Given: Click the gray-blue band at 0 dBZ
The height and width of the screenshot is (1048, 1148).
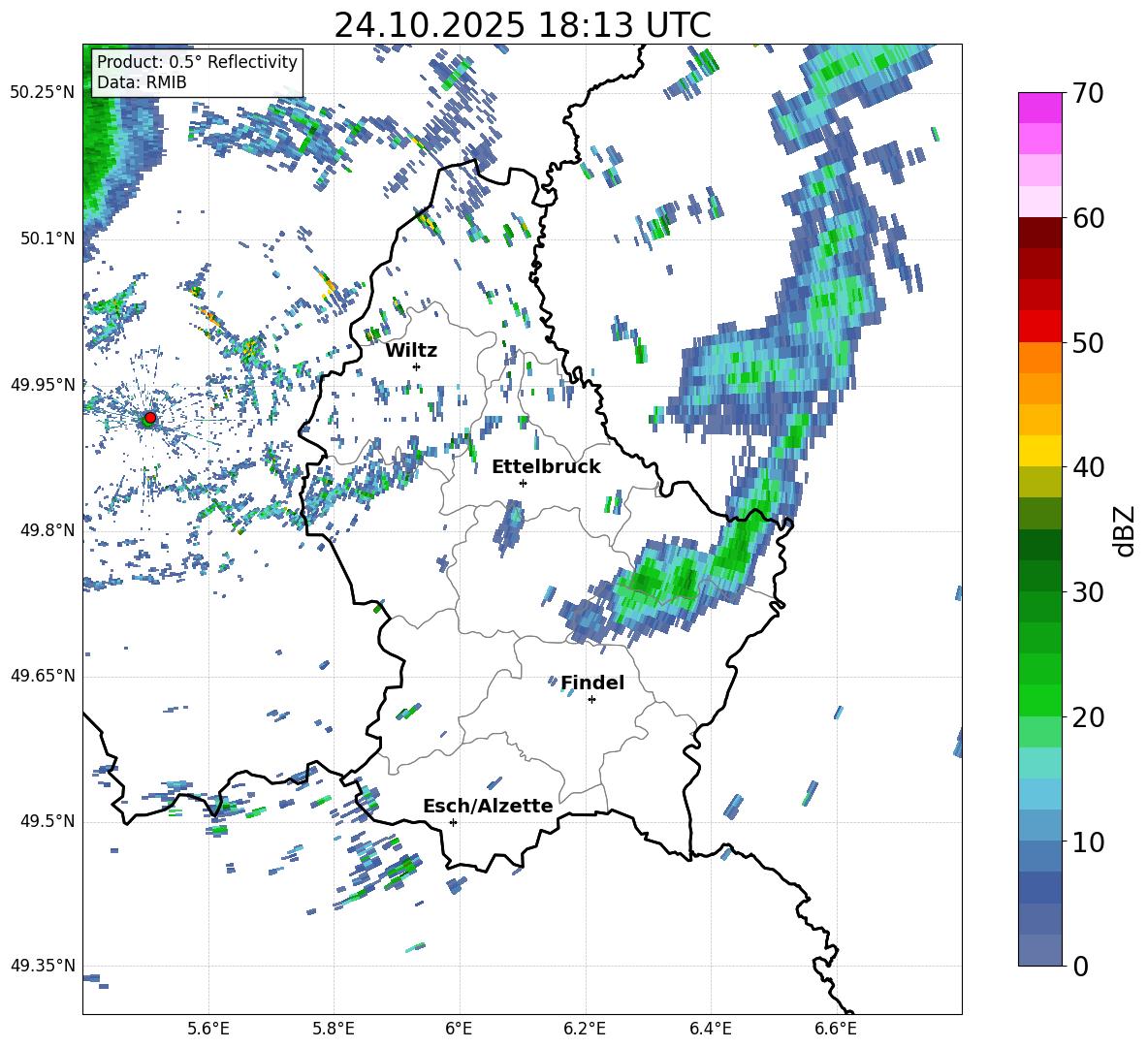Looking at the screenshot, I should tap(1039, 950).
